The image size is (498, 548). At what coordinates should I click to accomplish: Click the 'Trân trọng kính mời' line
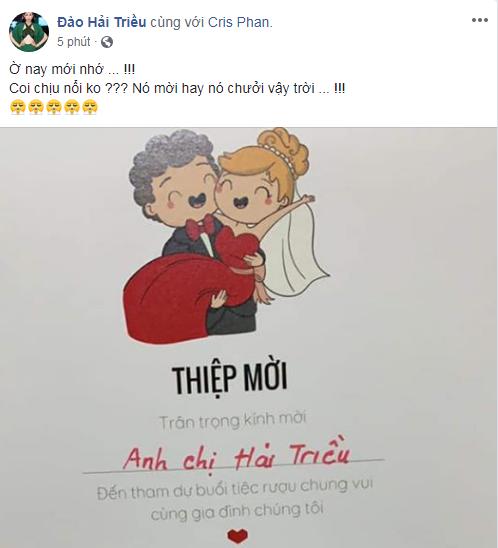click(x=232, y=420)
